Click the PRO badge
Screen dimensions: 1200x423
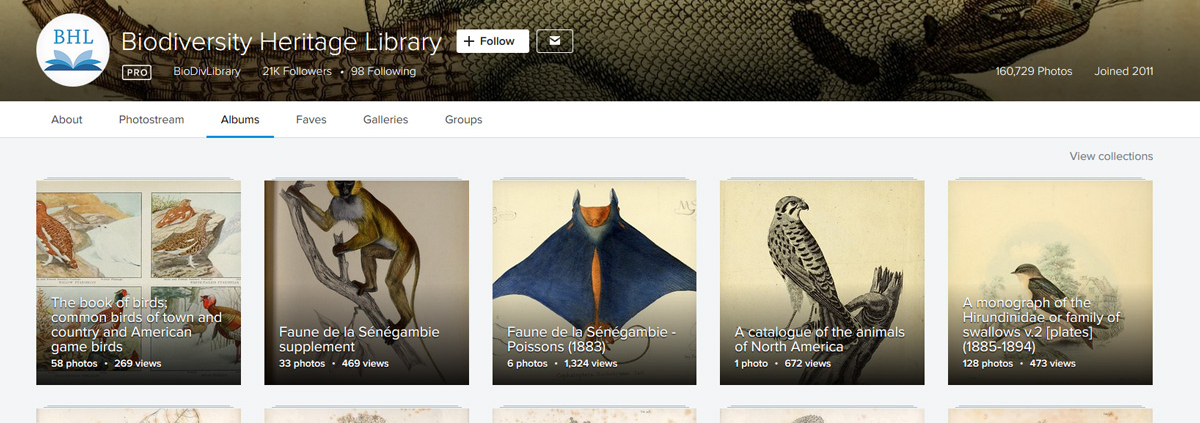coord(137,72)
